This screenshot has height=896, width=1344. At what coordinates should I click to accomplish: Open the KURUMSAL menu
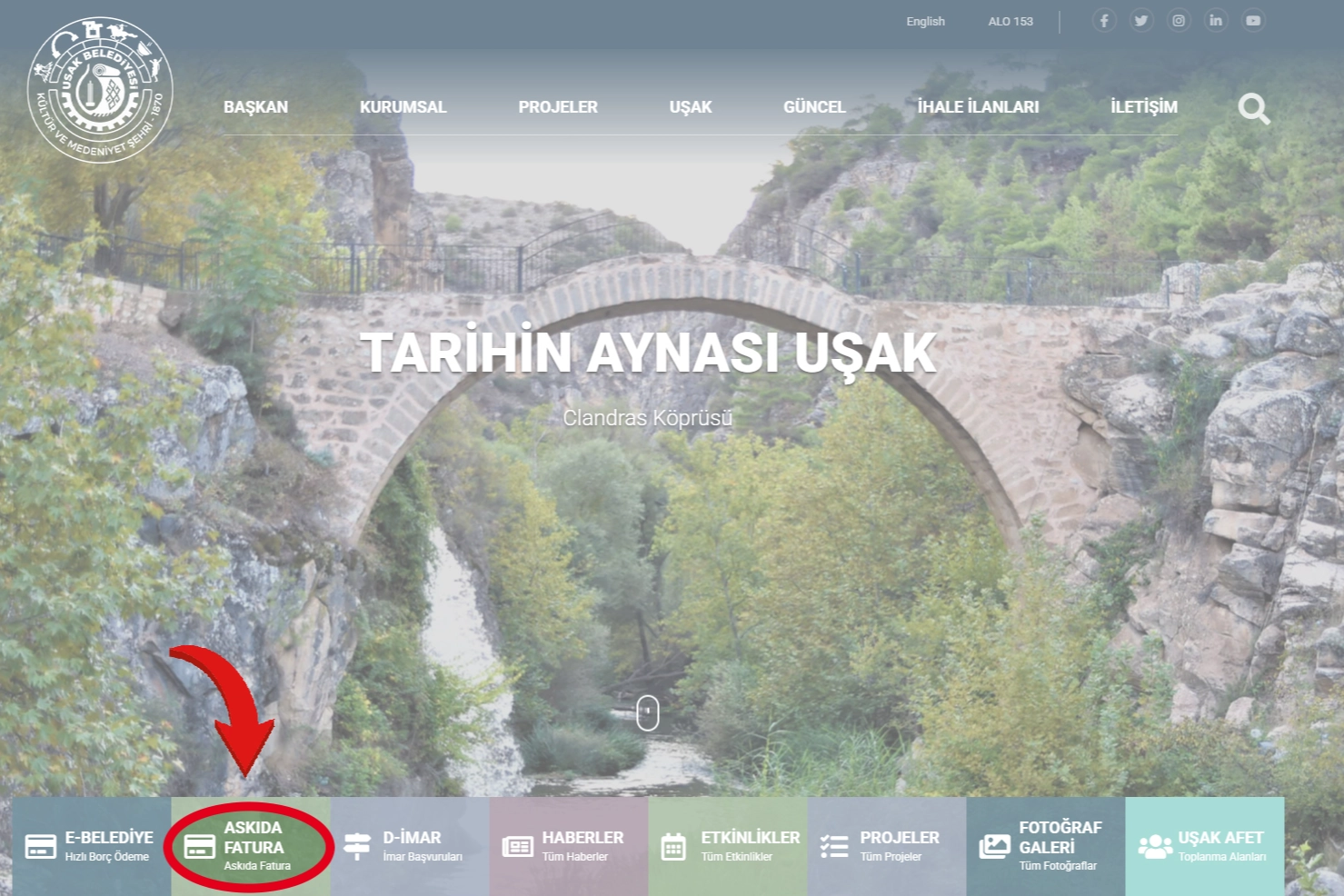(x=403, y=107)
